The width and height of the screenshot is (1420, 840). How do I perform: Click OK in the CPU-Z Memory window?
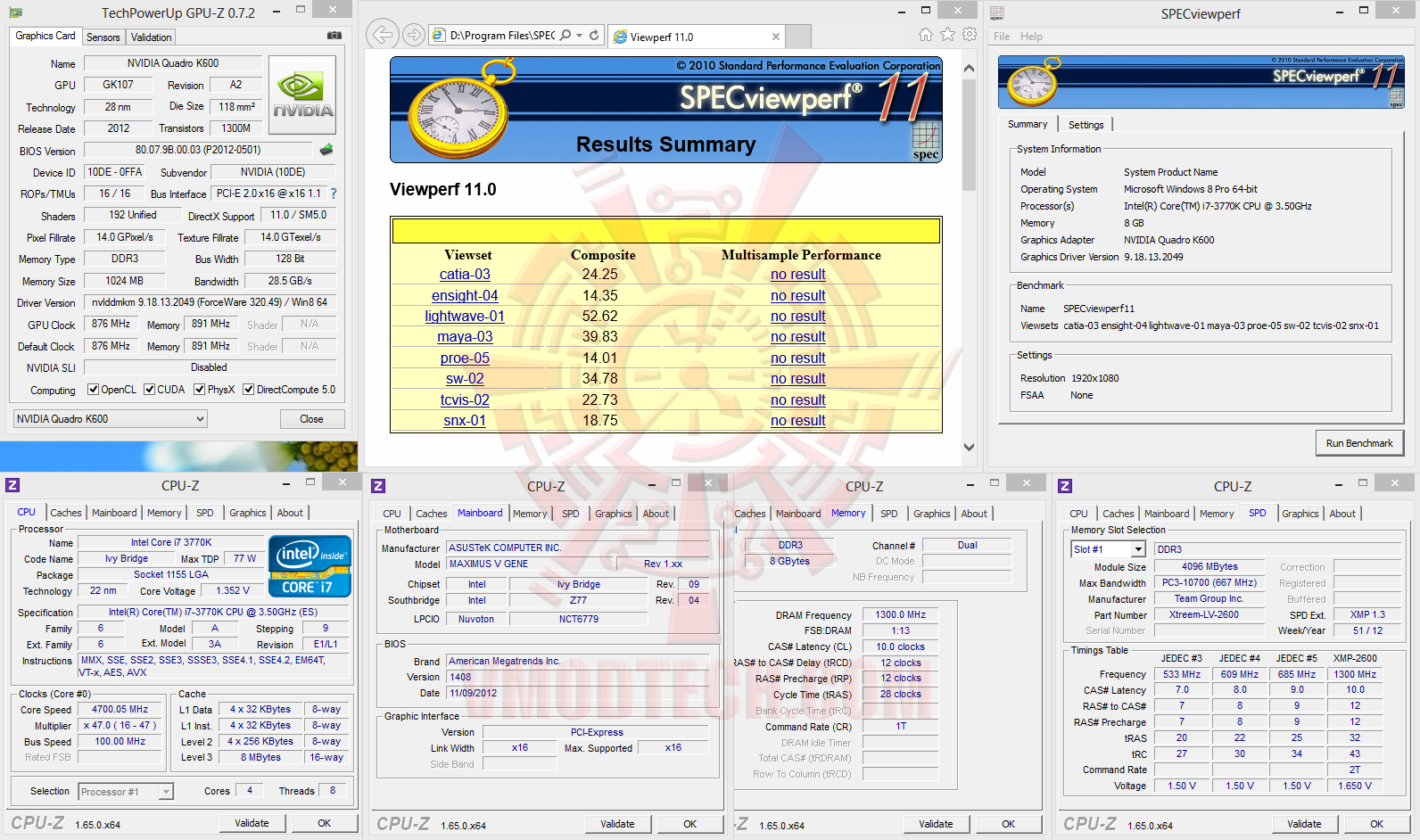click(x=1008, y=824)
